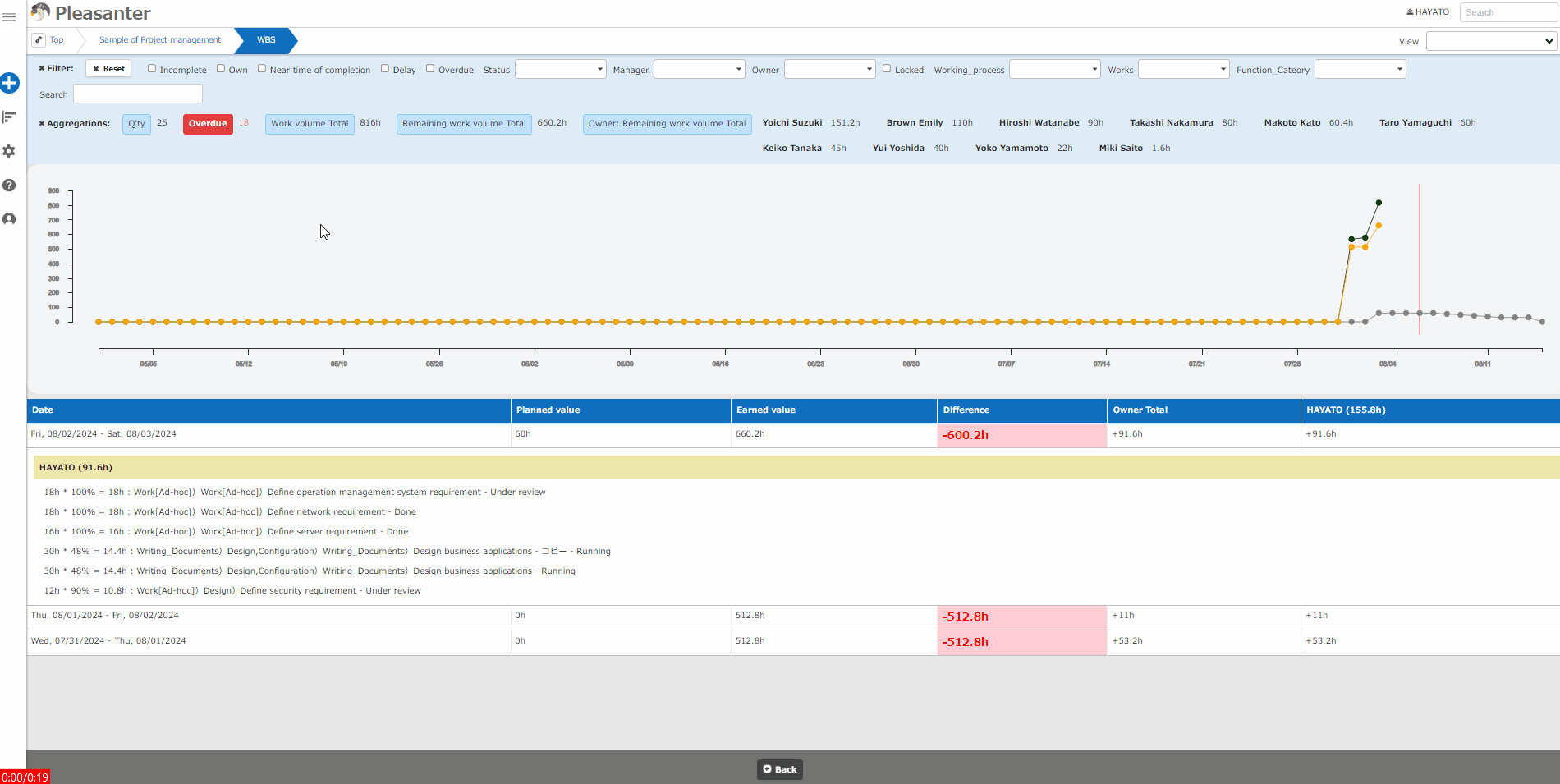Click the blue plus create icon
The height and width of the screenshot is (784, 1560).
point(9,82)
